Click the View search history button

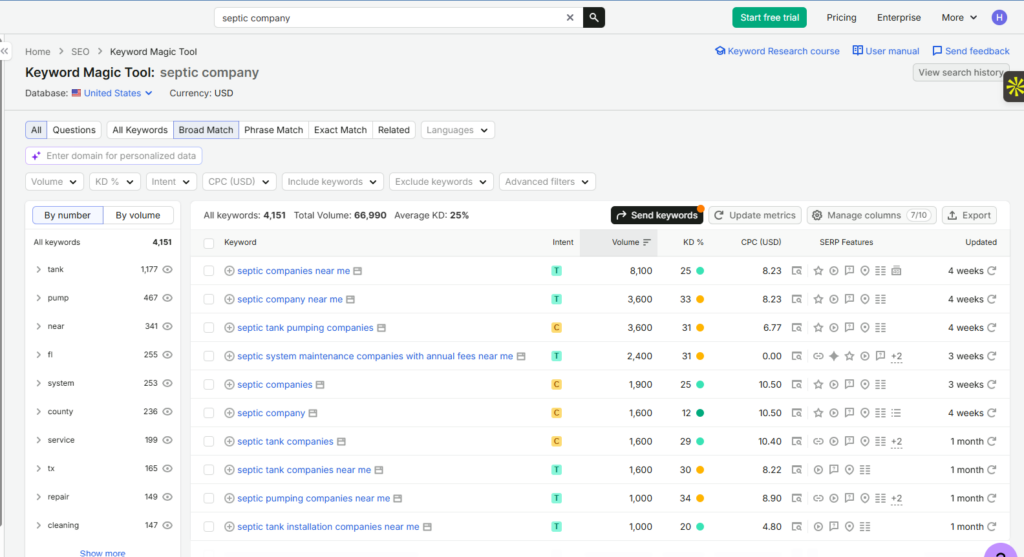pyautogui.click(x=961, y=72)
